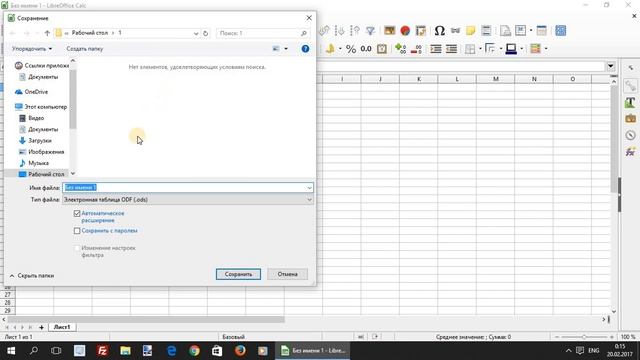Insert special character with Omega icon
Viewport: 640px width, 360px height.
pos(439,31)
